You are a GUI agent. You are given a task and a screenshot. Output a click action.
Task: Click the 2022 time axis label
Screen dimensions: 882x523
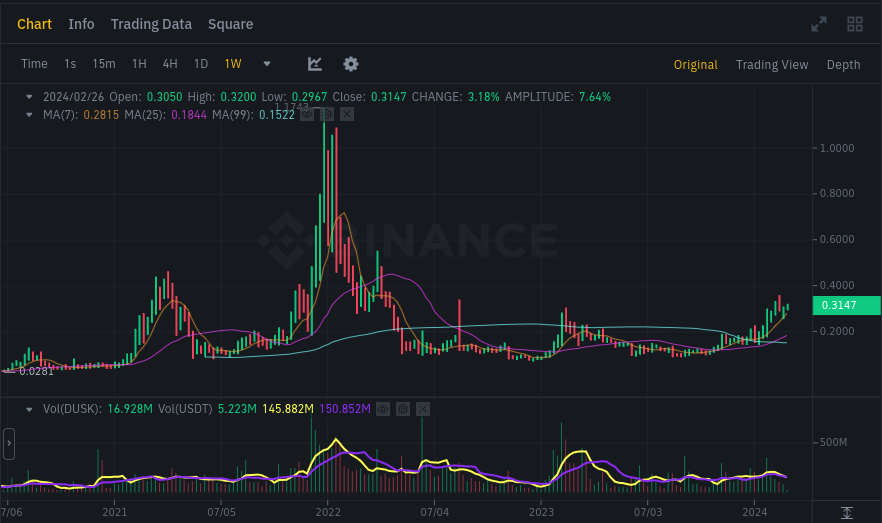click(x=328, y=512)
